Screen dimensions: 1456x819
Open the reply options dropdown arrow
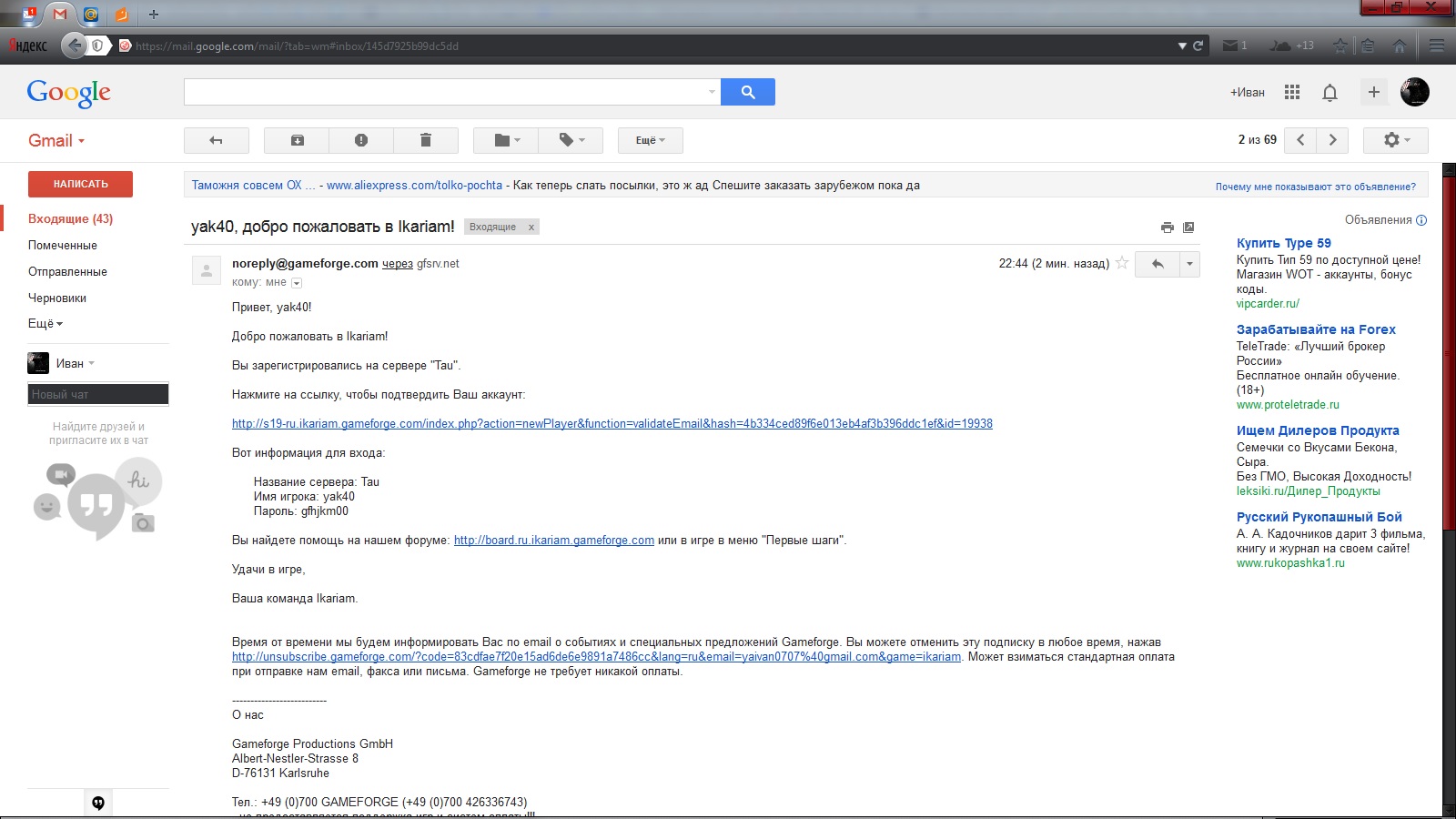(1189, 264)
